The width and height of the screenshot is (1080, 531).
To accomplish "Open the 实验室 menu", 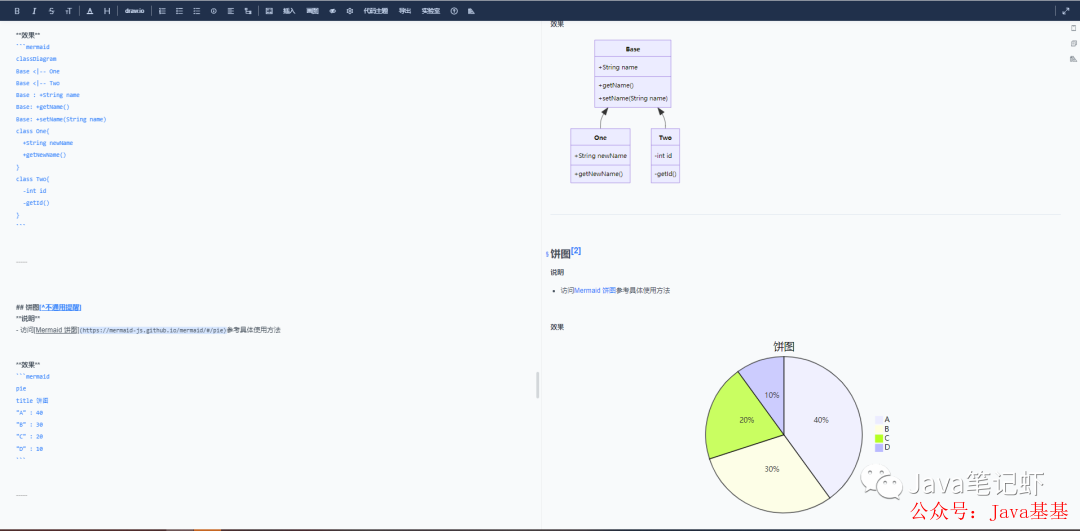I will coord(430,11).
